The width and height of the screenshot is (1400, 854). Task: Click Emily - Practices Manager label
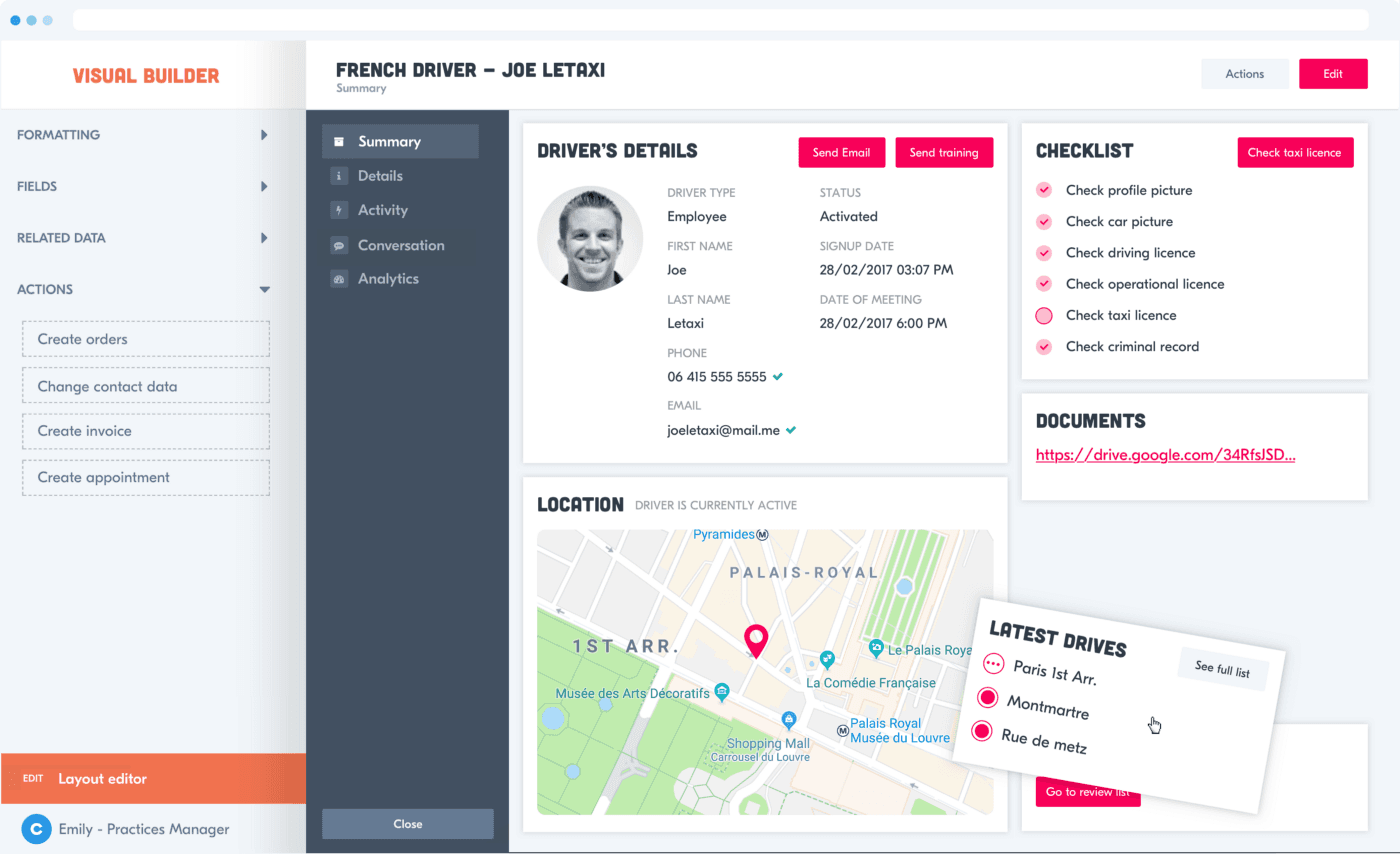(144, 829)
